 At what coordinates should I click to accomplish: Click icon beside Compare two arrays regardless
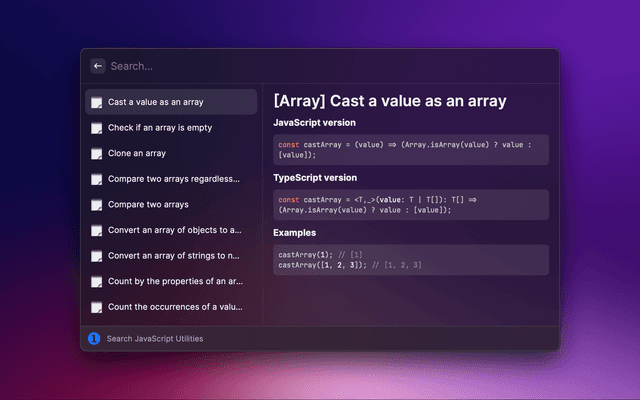[x=96, y=179]
